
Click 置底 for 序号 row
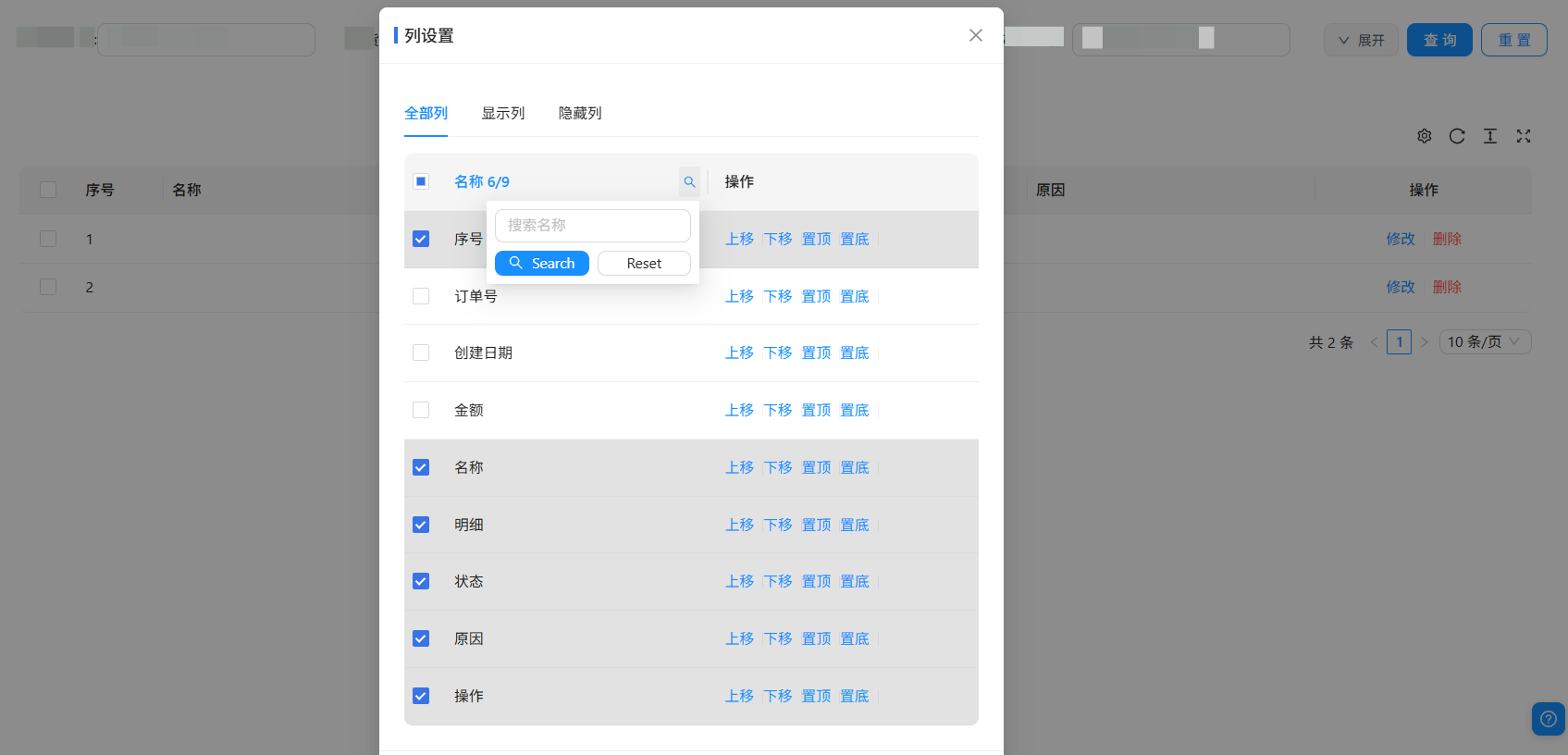click(855, 239)
